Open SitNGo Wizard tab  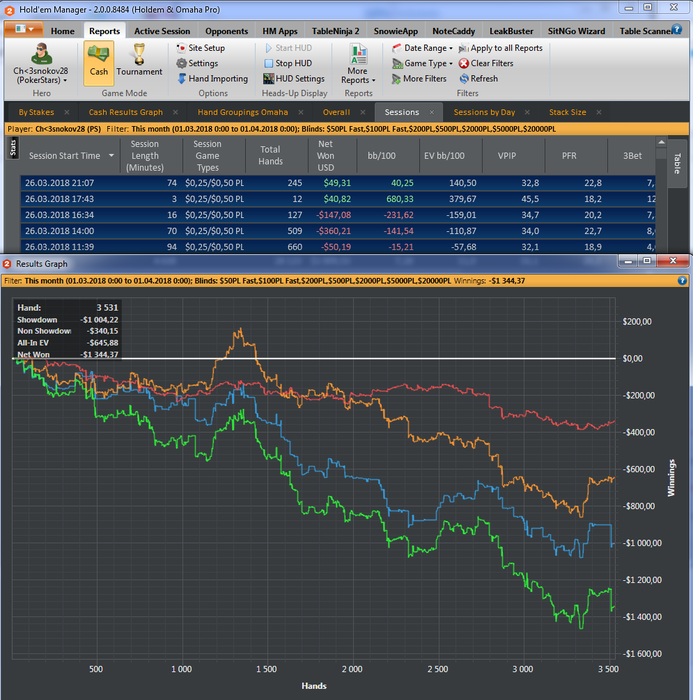click(576, 31)
